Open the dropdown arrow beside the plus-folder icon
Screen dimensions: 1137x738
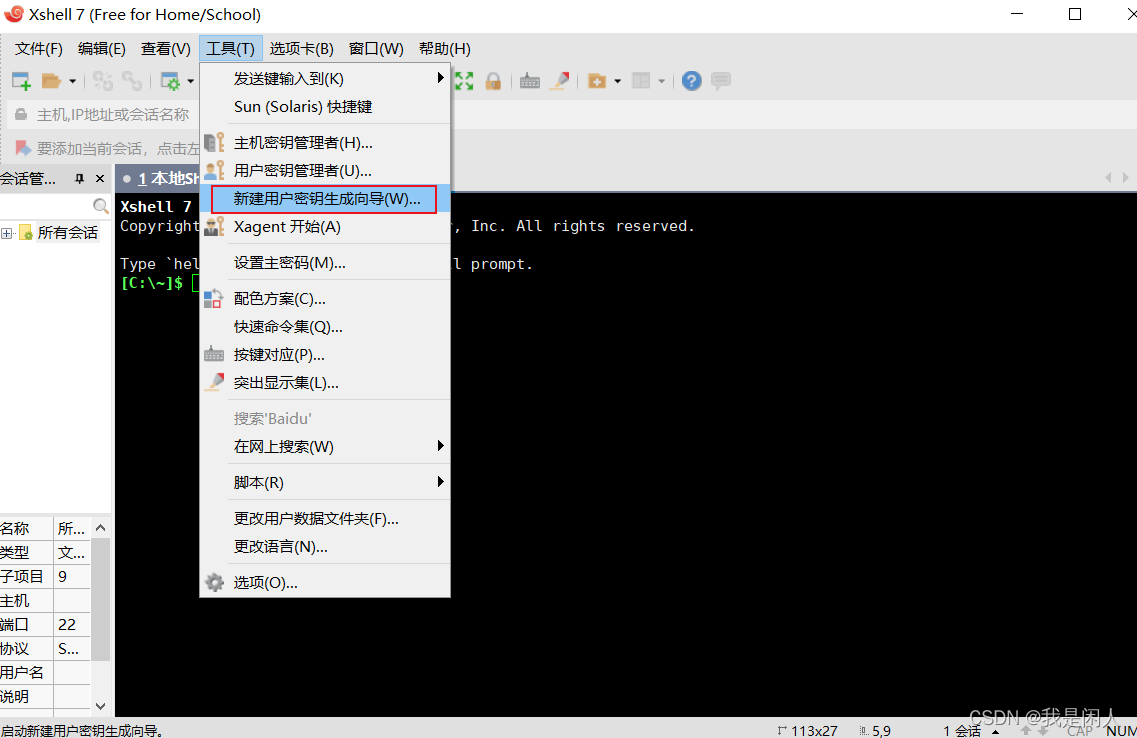pos(618,81)
